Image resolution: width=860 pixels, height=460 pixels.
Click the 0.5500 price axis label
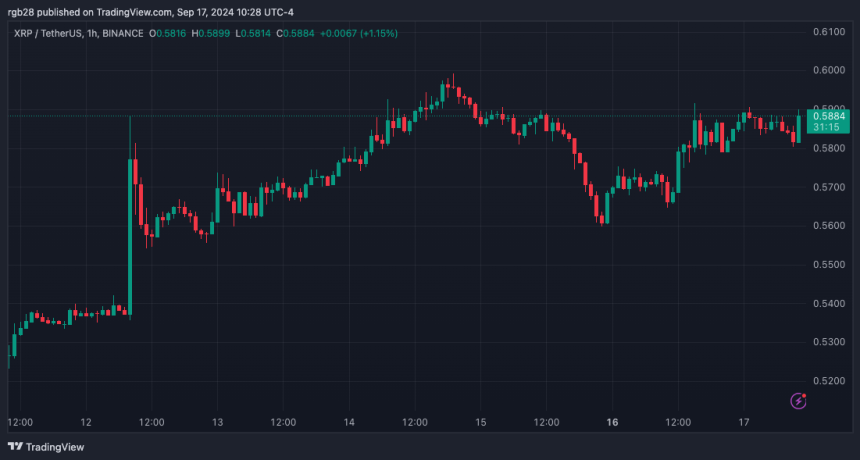click(830, 265)
